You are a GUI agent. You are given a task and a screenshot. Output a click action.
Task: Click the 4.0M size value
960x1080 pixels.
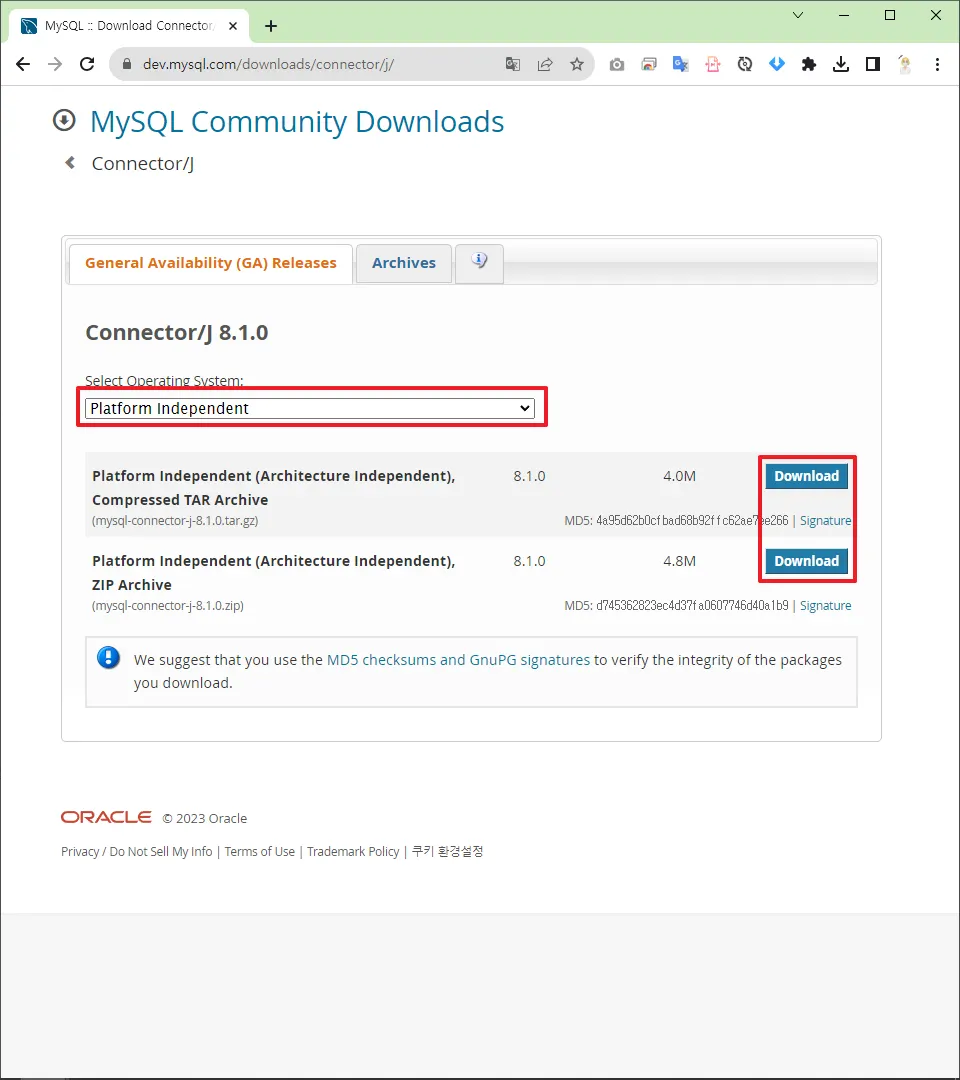coord(679,476)
